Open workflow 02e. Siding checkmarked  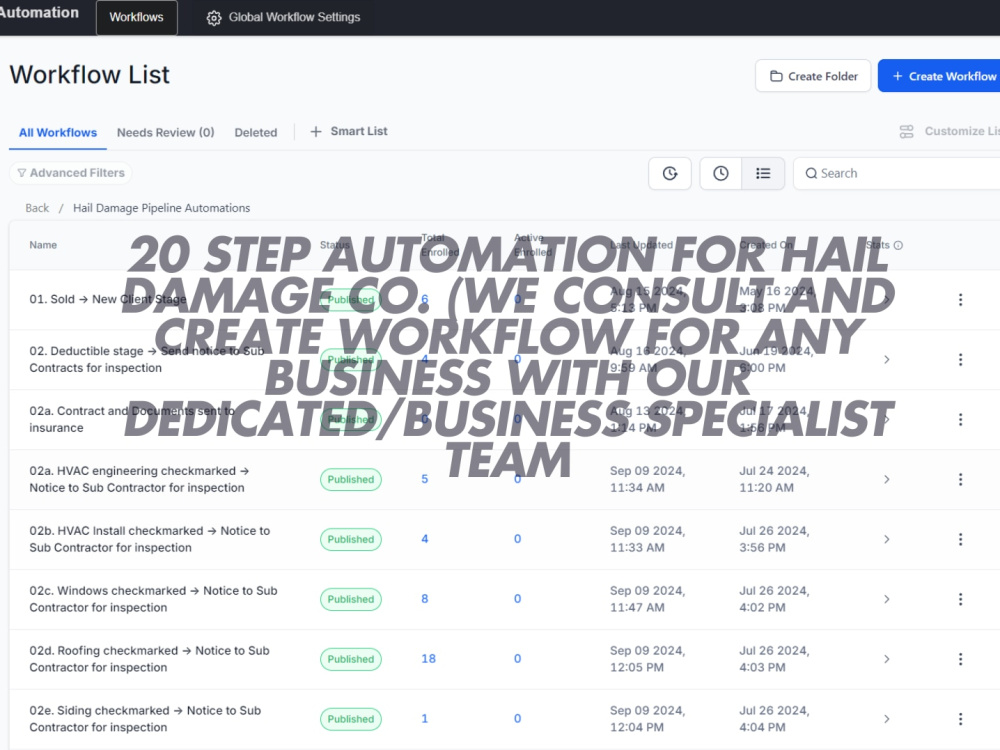[145, 719]
